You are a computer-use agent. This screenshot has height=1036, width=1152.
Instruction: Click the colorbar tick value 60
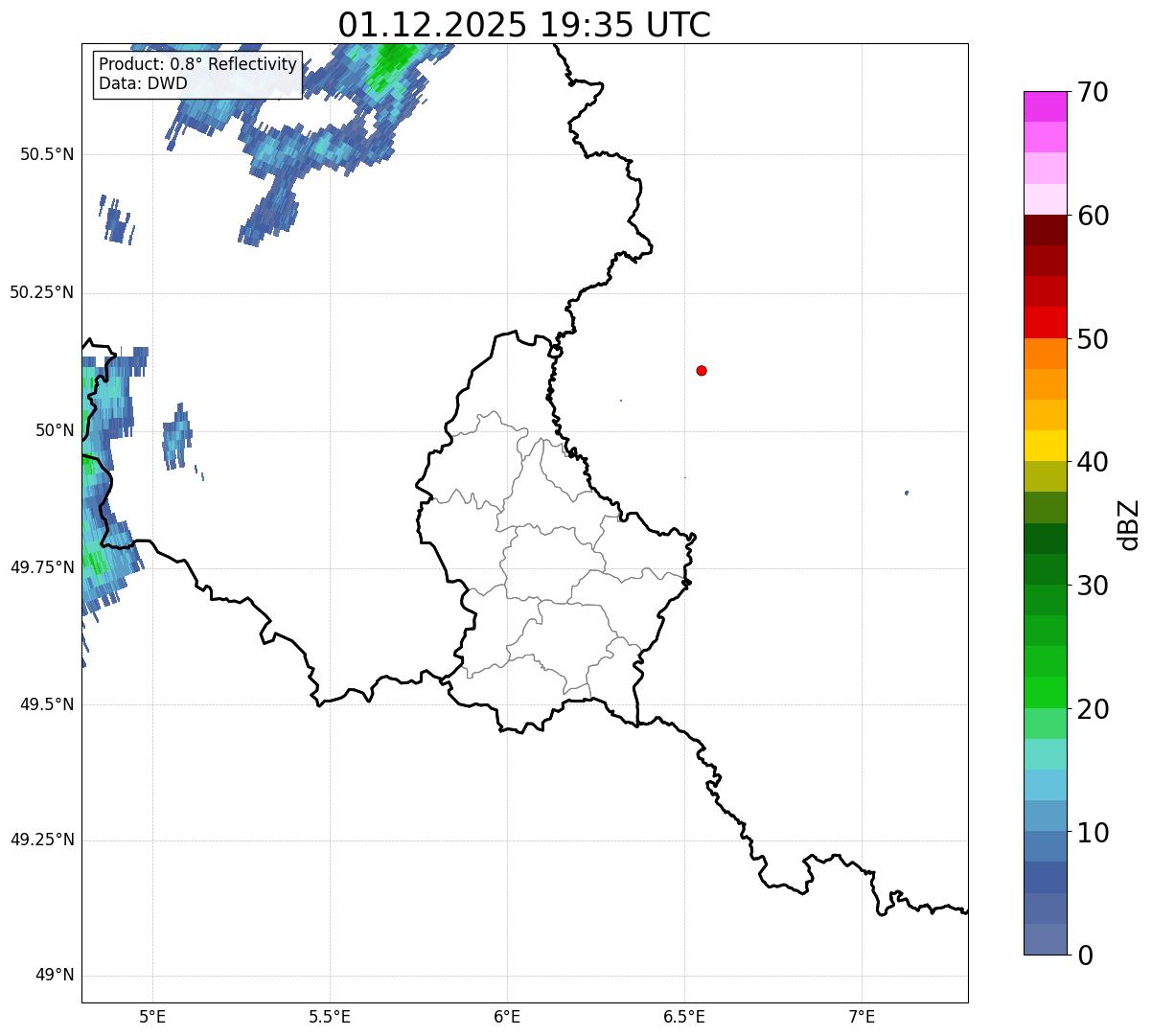(x=1093, y=216)
